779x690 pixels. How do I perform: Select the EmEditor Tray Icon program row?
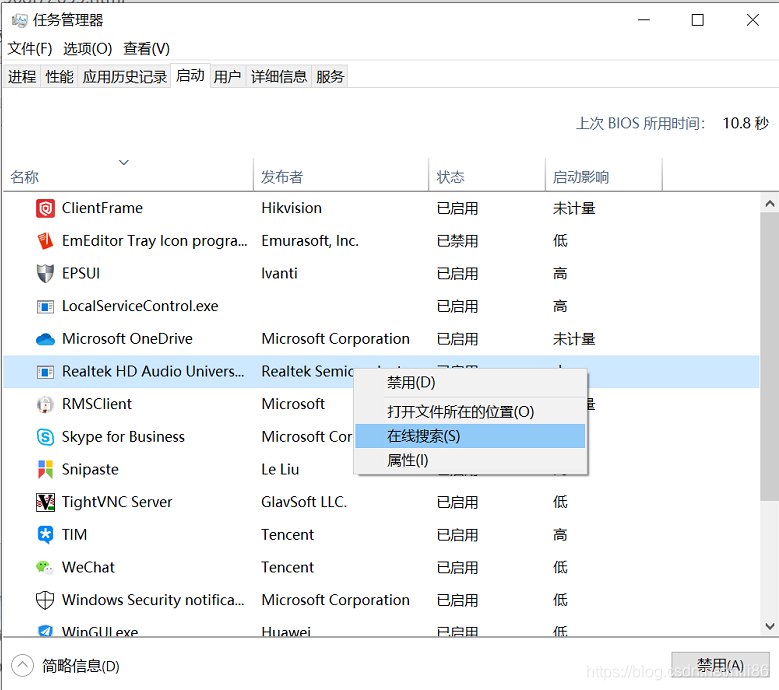click(x=381, y=241)
